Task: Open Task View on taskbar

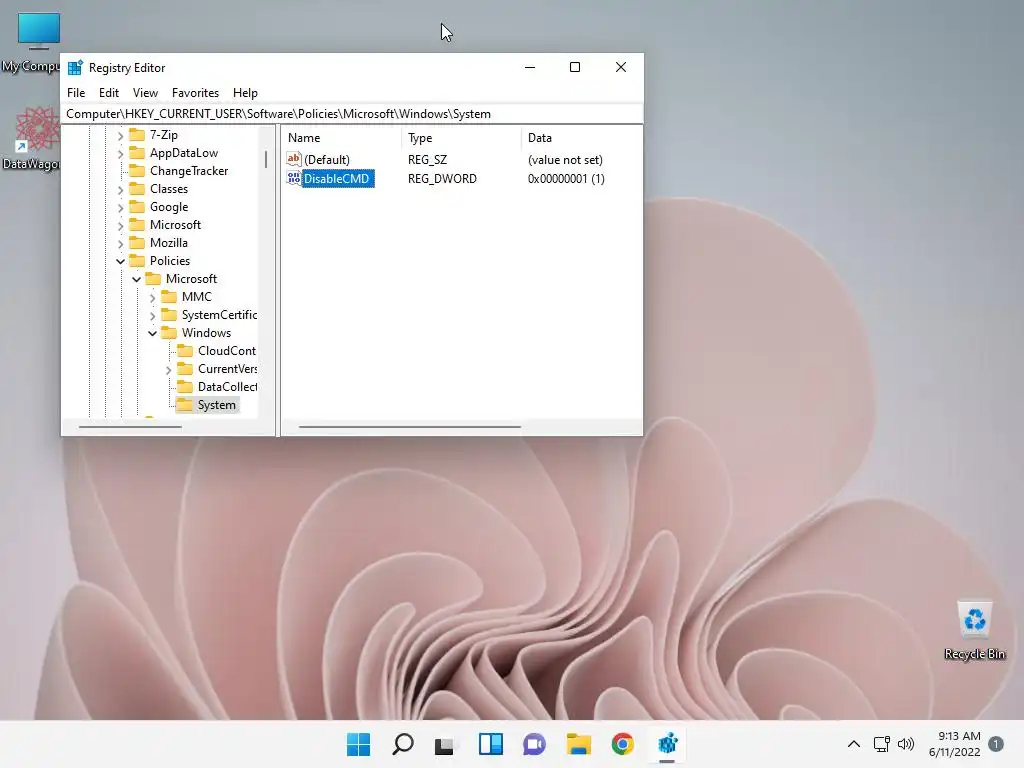Action: (445, 744)
